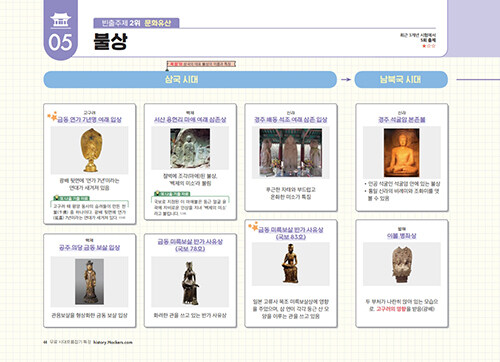Click the 경주 배동 석조 삼존 입상 photo
Viewport: 500px width, 362px height.
[291, 153]
